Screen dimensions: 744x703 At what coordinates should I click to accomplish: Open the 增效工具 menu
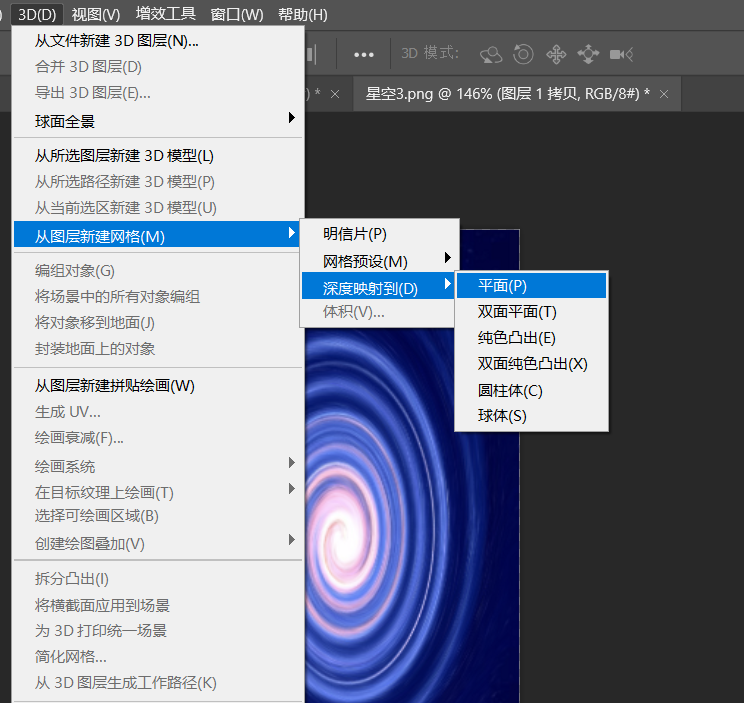pos(166,14)
